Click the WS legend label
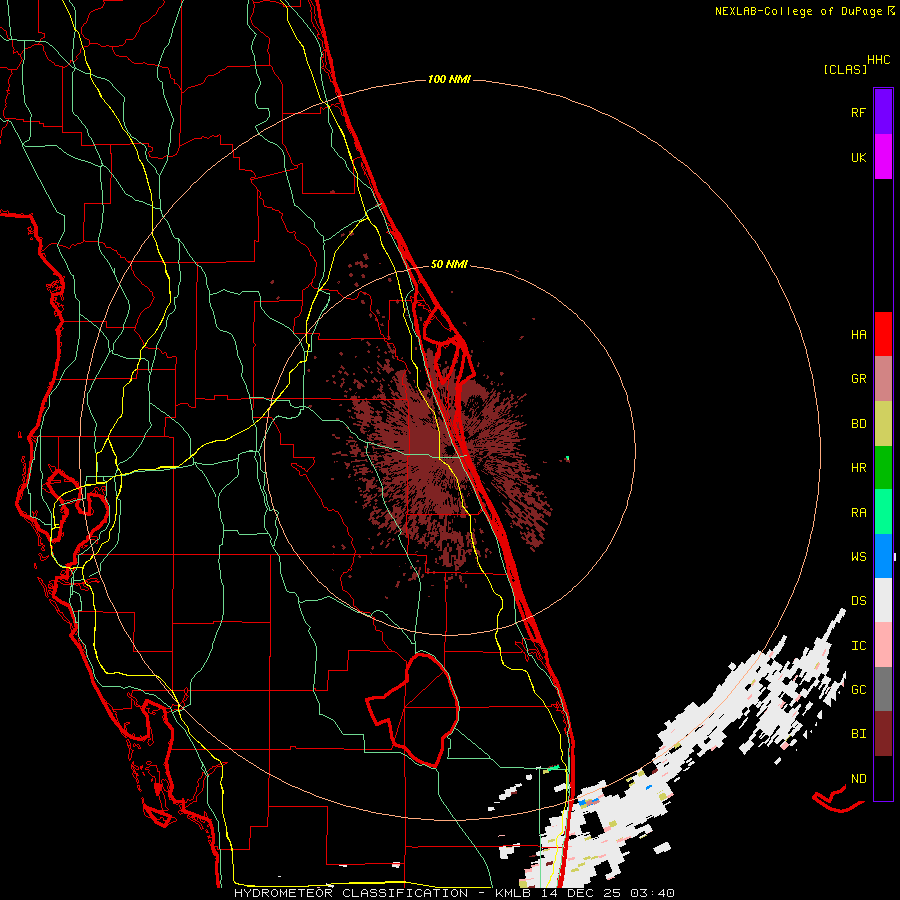900x900 pixels. pyautogui.click(x=858, y=556)
